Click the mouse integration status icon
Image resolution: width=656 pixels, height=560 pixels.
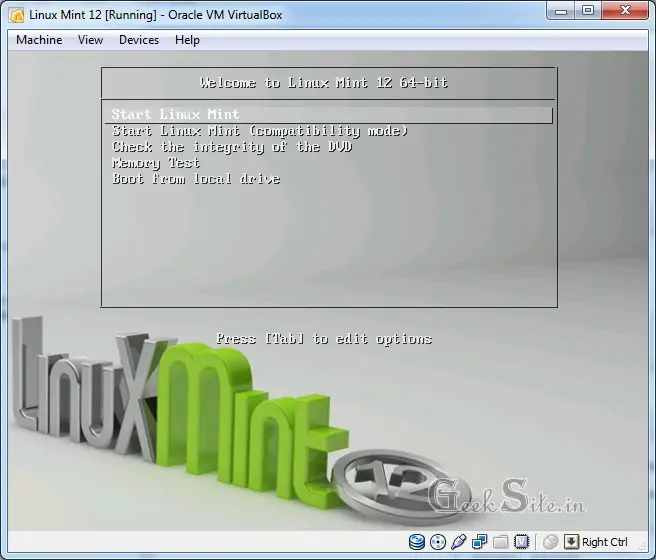tap(551, 542)
